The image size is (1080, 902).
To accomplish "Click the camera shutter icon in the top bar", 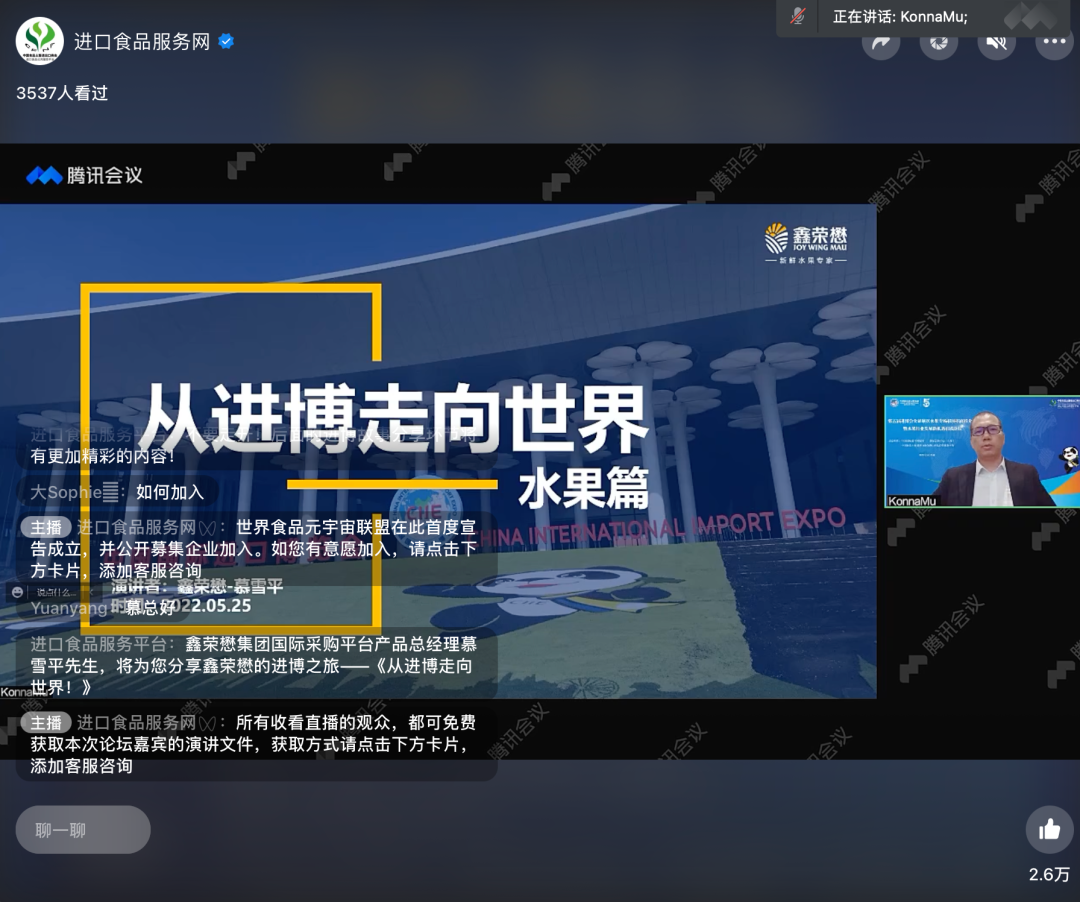I will [x=939, y=42].
